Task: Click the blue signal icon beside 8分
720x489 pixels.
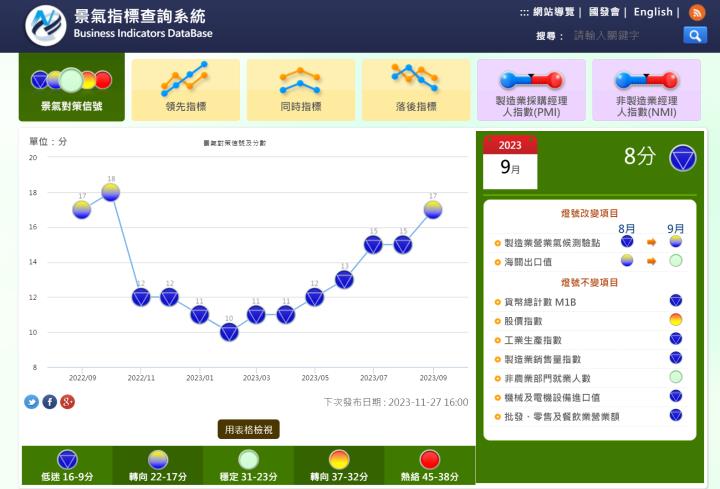Action: tap(683, 157)
